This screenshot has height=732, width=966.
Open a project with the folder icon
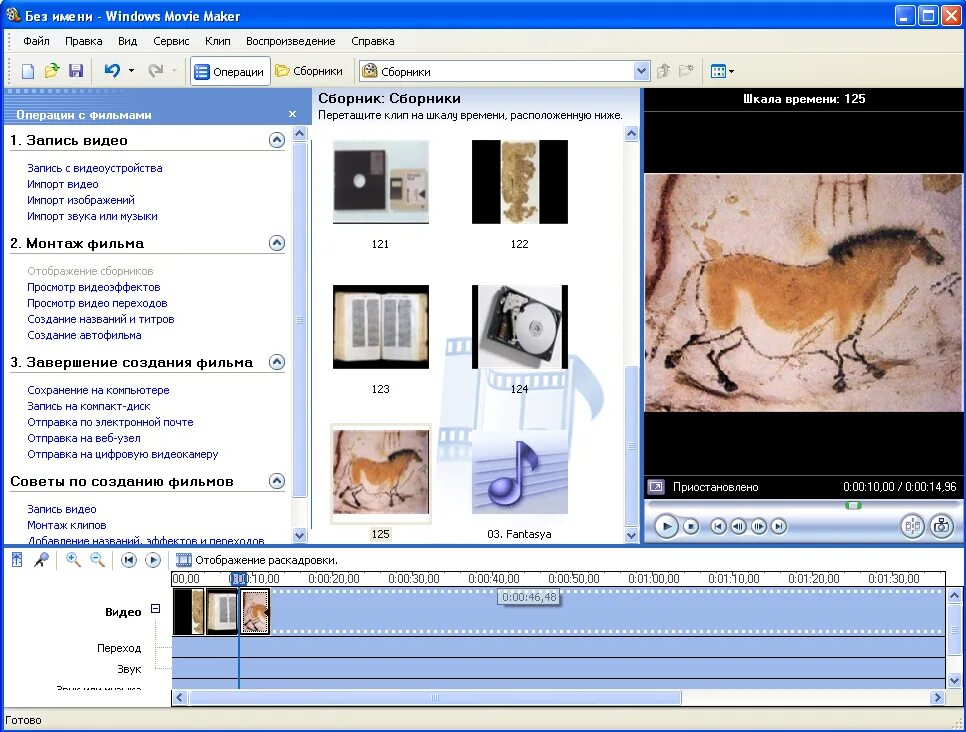(52, 71)
